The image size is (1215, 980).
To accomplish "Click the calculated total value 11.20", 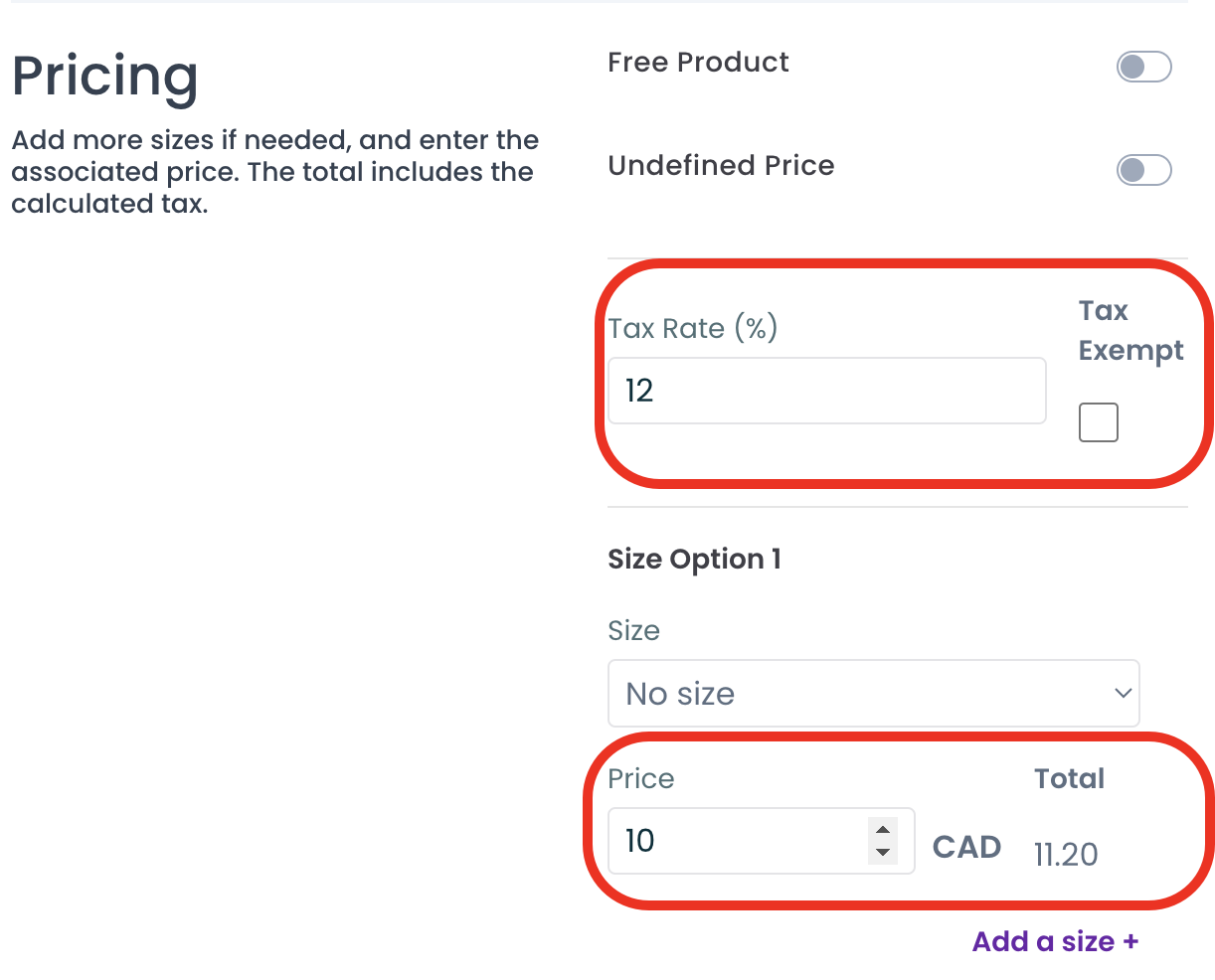I will click(x=1066, y=854).
